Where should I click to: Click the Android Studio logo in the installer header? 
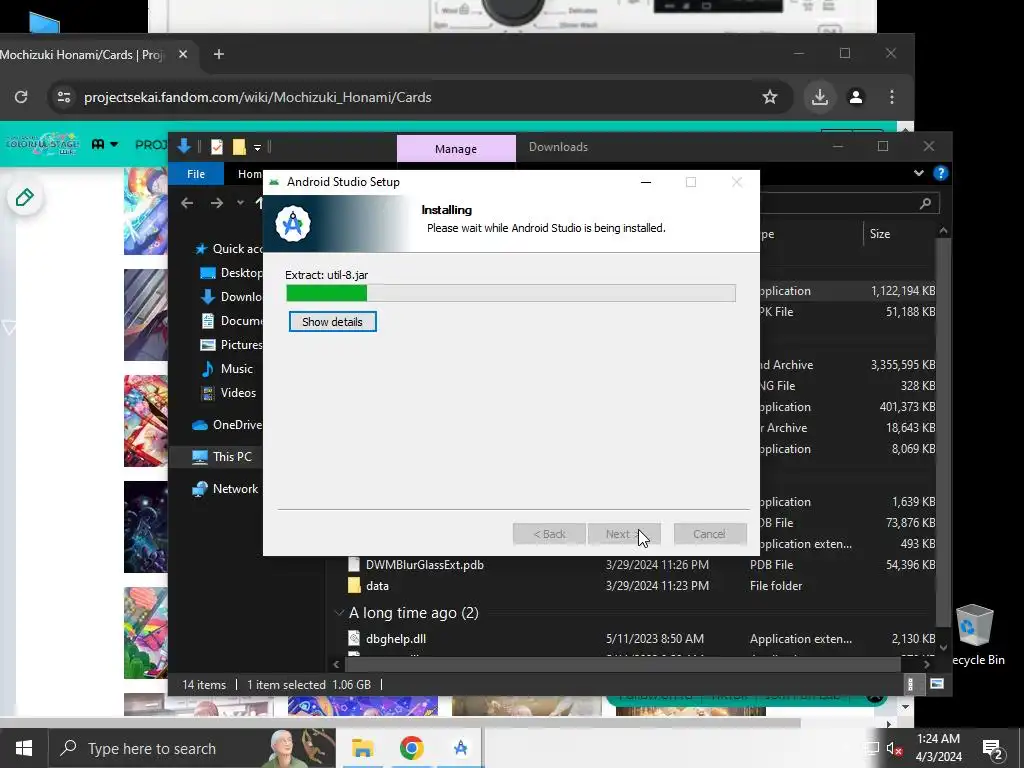point(293,224)
